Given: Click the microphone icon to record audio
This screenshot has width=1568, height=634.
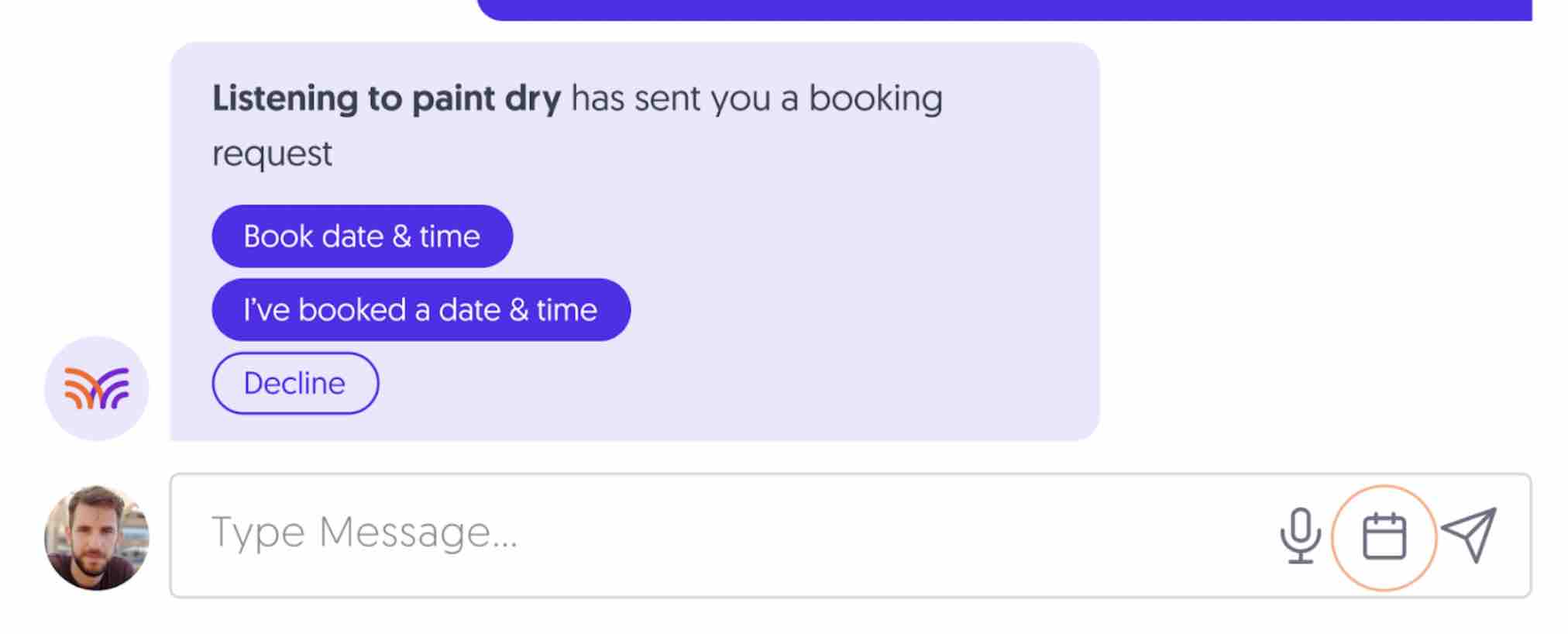Looking at the screenshot, I should tap(1300, 534).
